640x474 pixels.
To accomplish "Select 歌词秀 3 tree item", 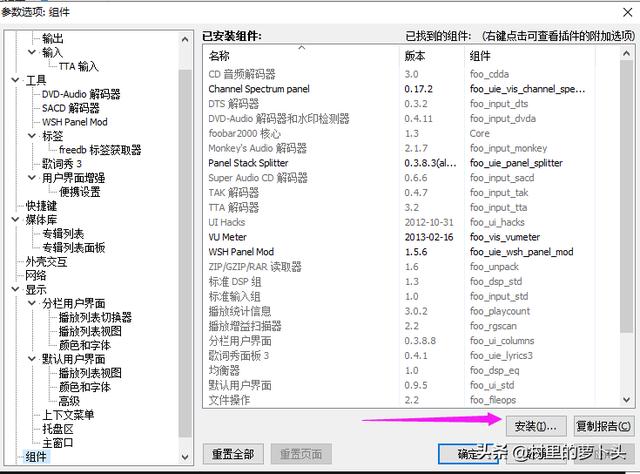I will point(62,164).
